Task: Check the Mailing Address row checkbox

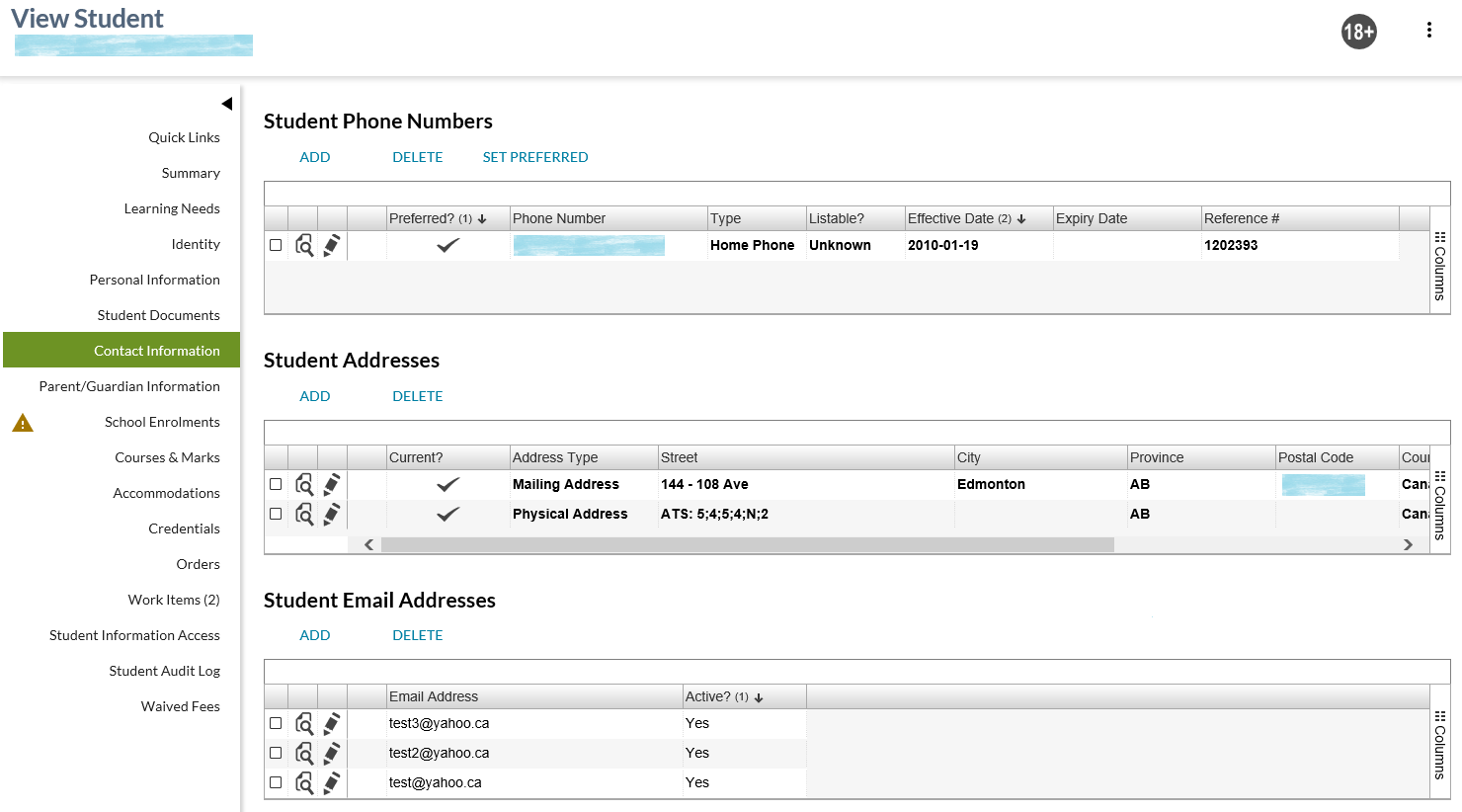Action: coord(276,484)
